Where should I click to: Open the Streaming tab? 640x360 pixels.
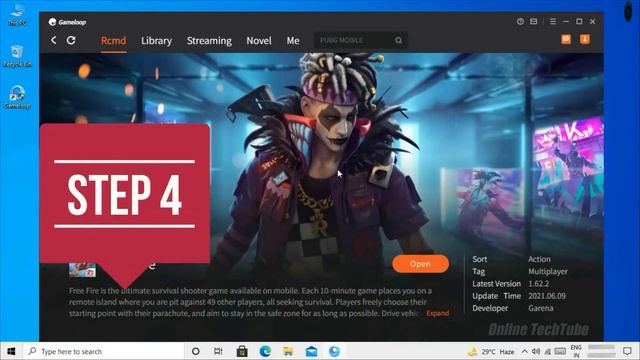click(209, 41)
